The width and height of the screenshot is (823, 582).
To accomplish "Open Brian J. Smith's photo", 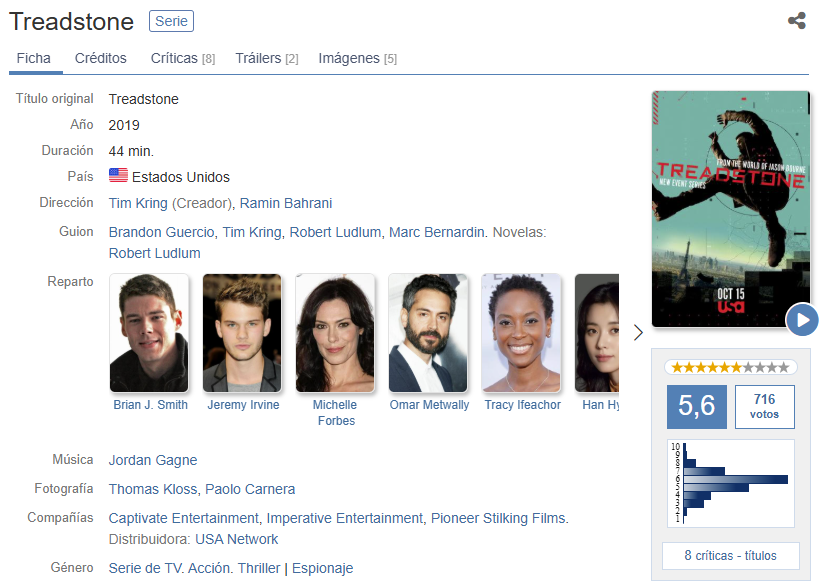I will [149, 333].
